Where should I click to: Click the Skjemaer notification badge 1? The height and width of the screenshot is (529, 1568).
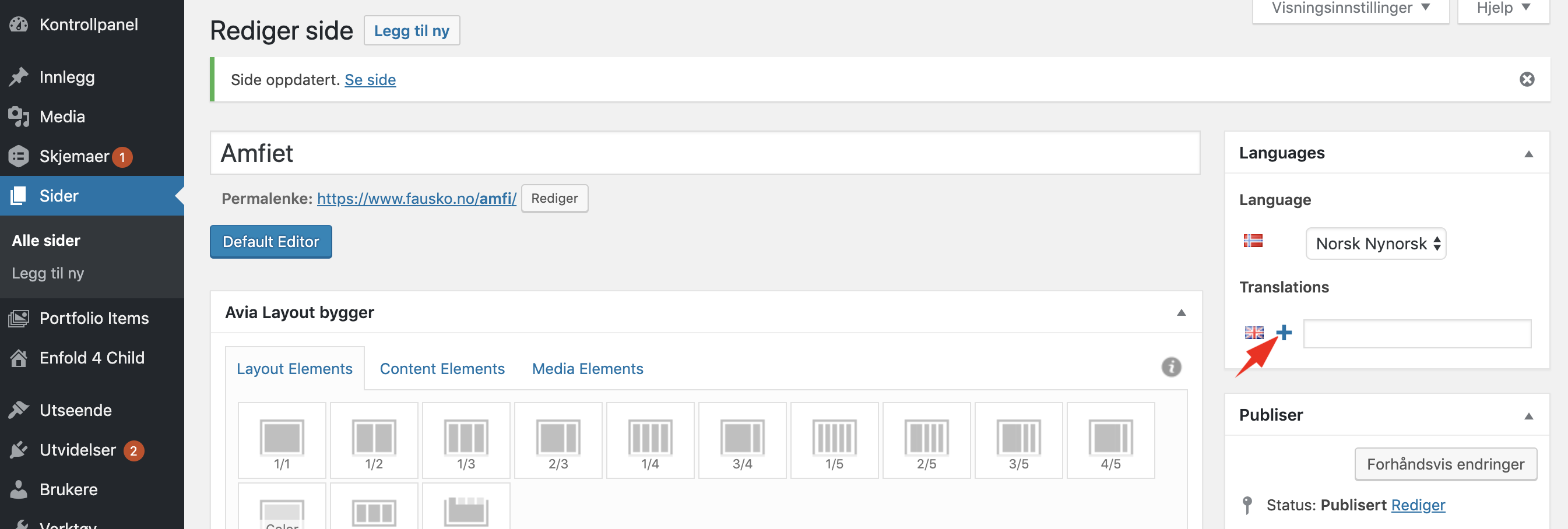click(122, 157)
